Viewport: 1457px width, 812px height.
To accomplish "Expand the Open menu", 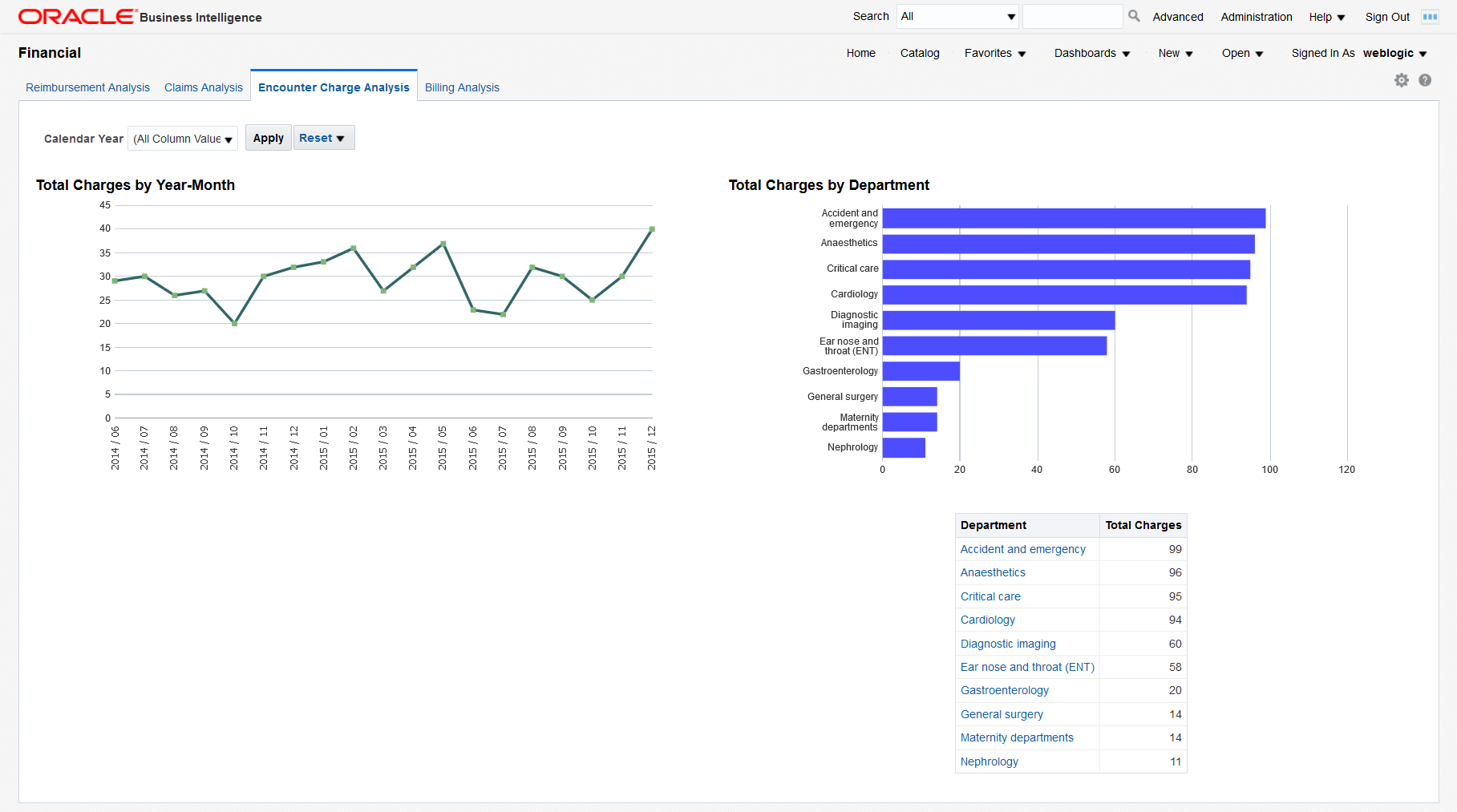I will click(1242, 53).
